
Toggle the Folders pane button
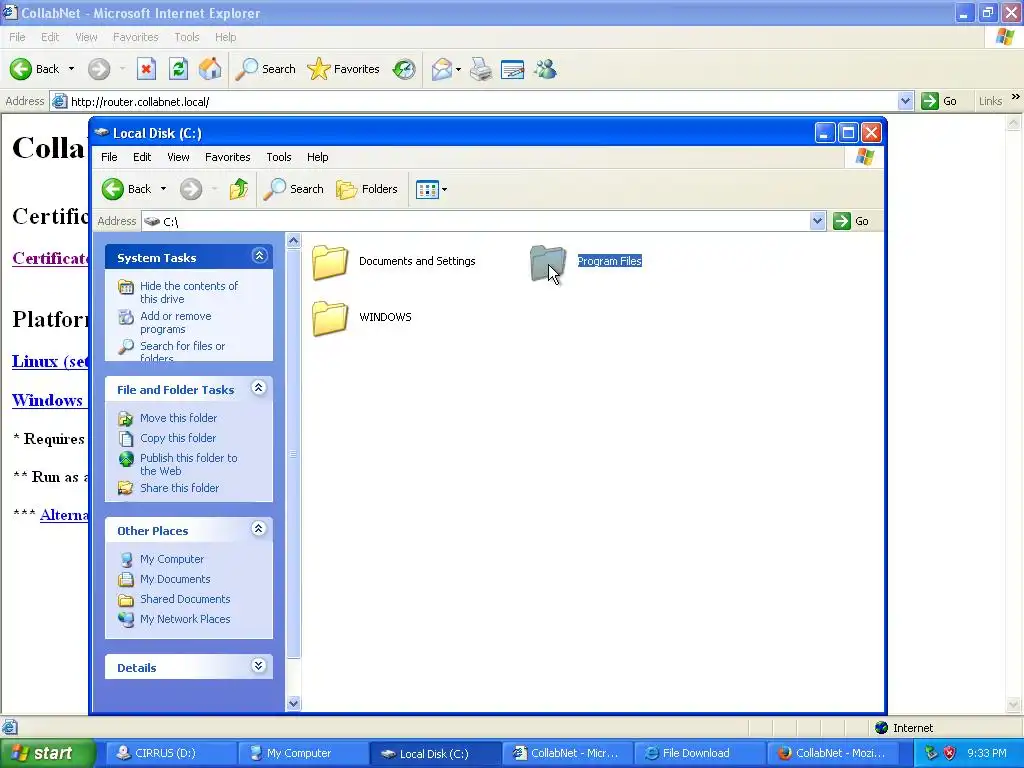click(367, 189)
